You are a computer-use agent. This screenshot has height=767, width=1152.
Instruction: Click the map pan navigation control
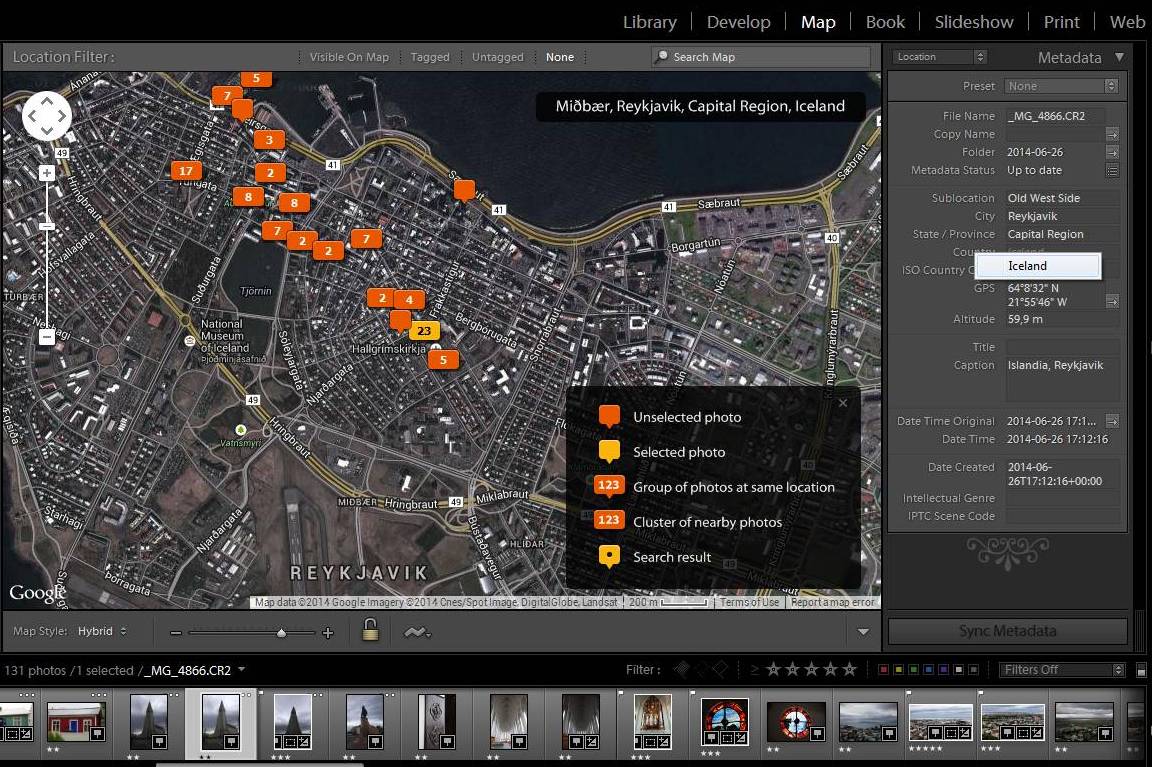pyautogui.click(x=47, y=117)
